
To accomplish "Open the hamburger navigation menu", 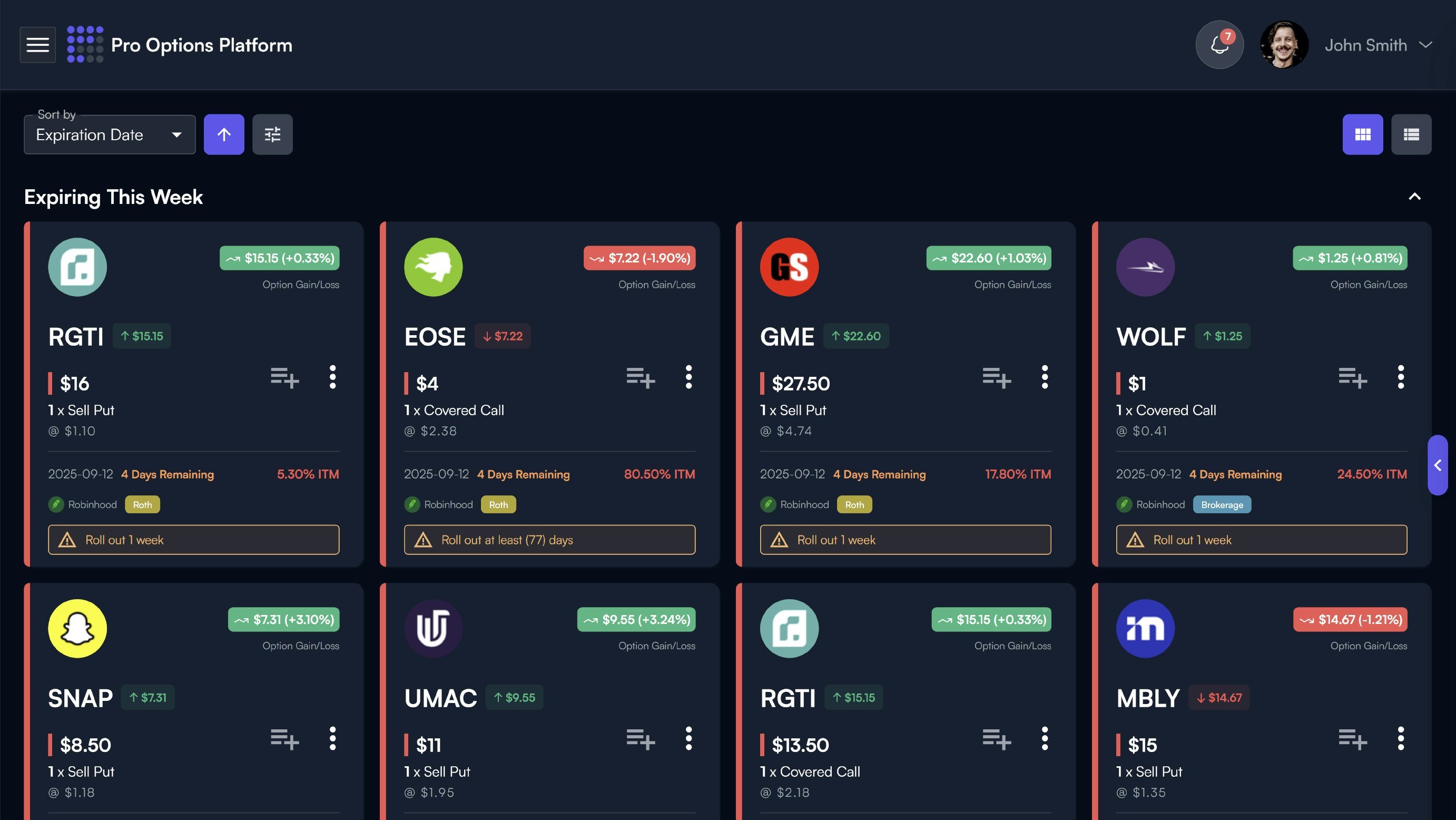I will [x=37, y=45].
